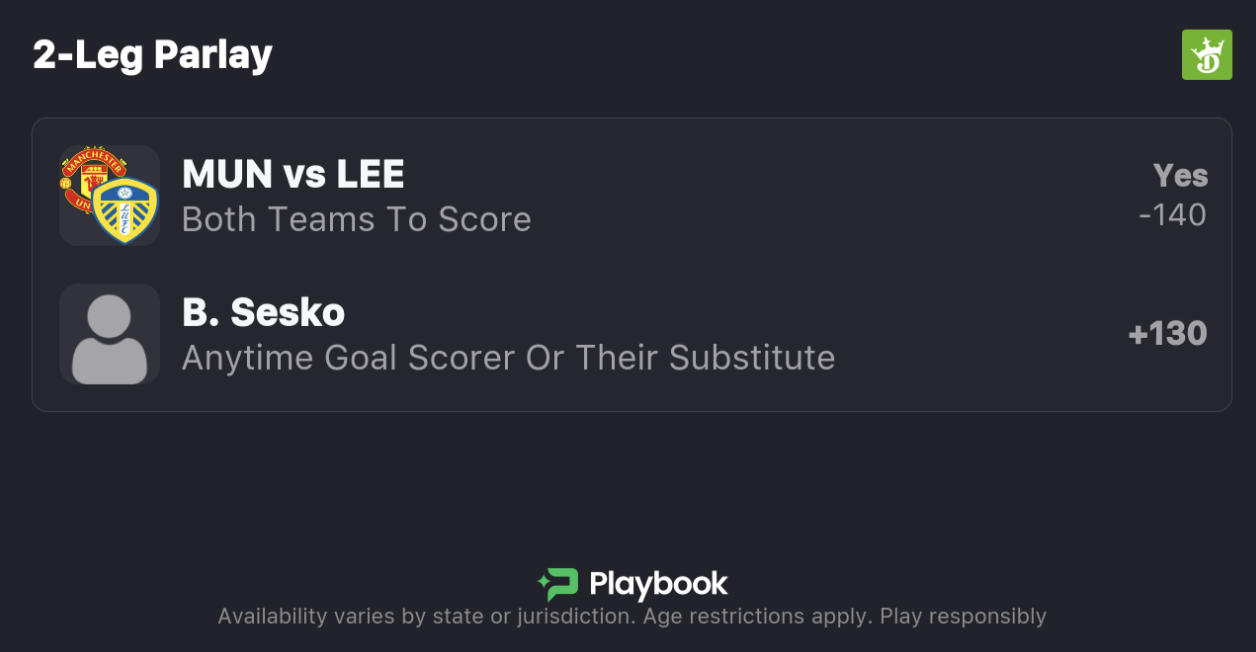Viewport: 1256px width, 652px height.
Task: Click B. Sesko's gray avatar placeholder
Action: point(109,334)
